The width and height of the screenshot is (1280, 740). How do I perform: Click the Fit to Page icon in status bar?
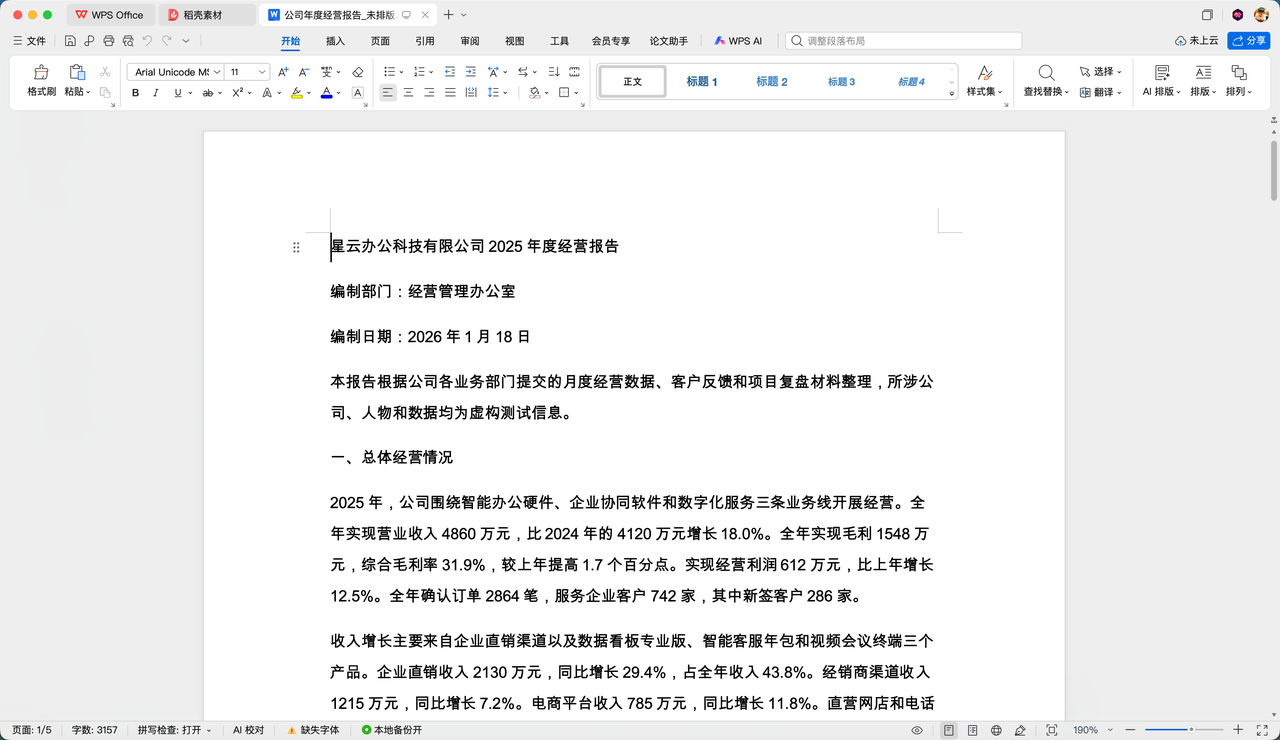(1051, 730)
